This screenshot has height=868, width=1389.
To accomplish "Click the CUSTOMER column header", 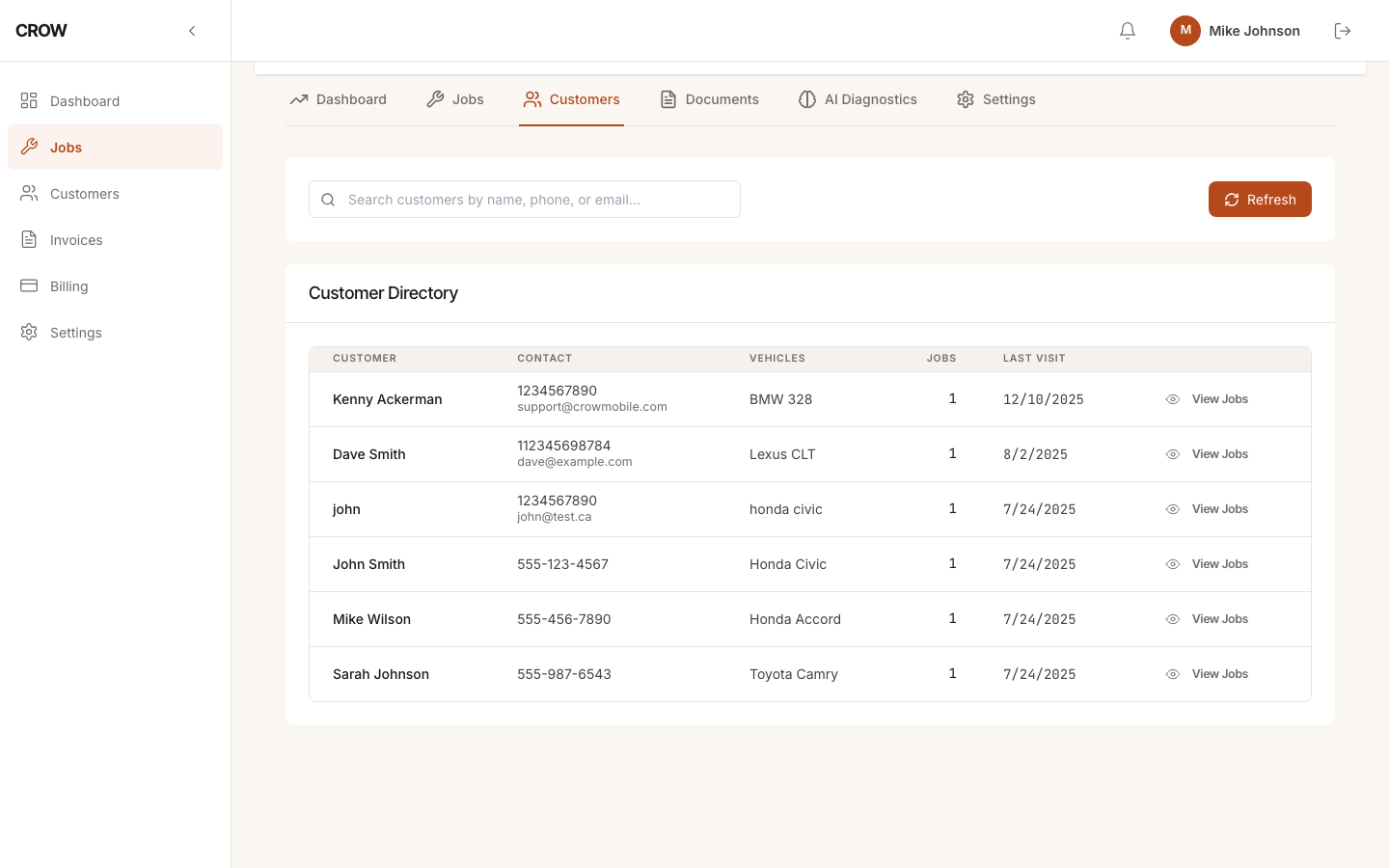I will [x=365, y=358].
